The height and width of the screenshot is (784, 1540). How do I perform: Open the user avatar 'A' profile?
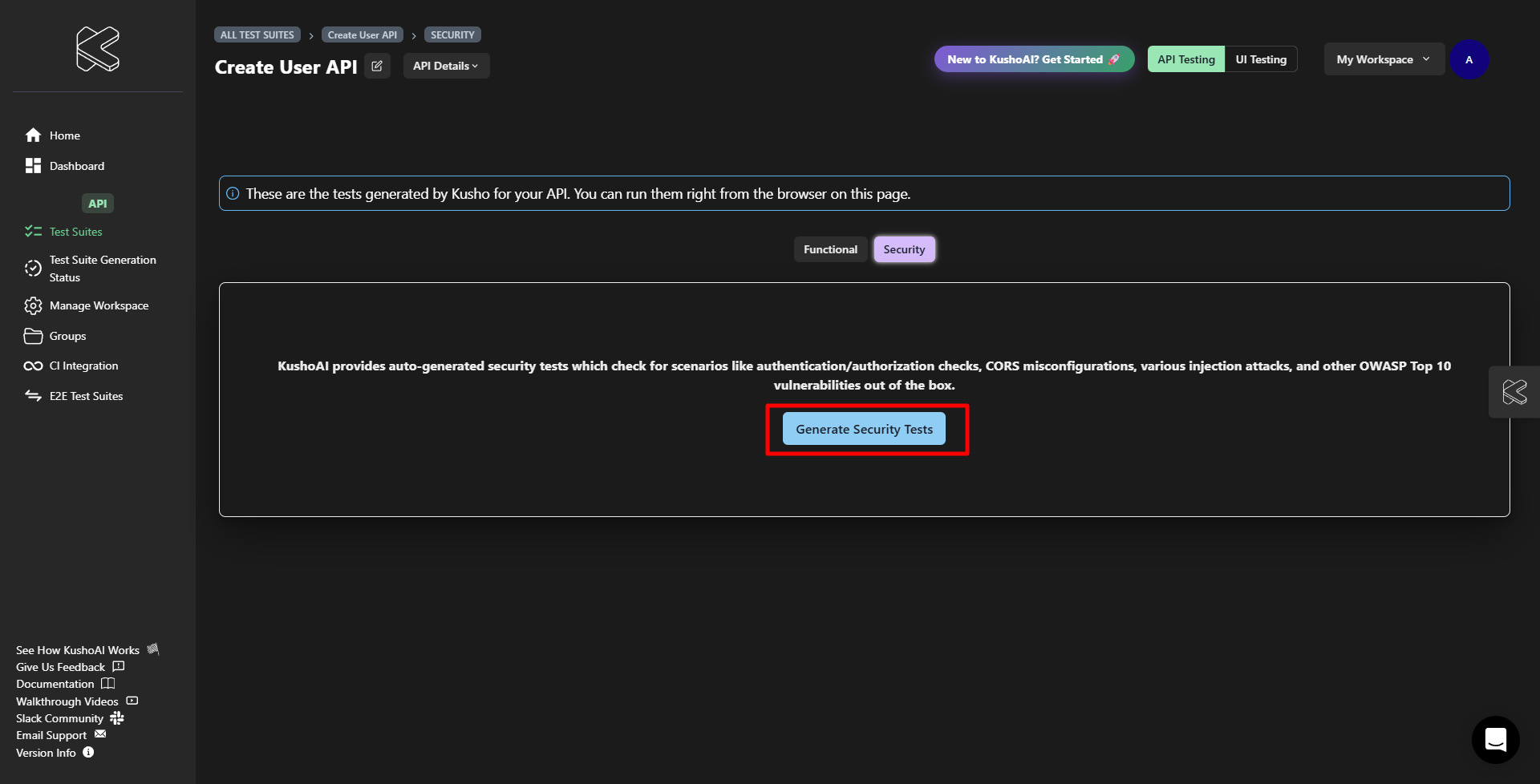(1469, 60)
